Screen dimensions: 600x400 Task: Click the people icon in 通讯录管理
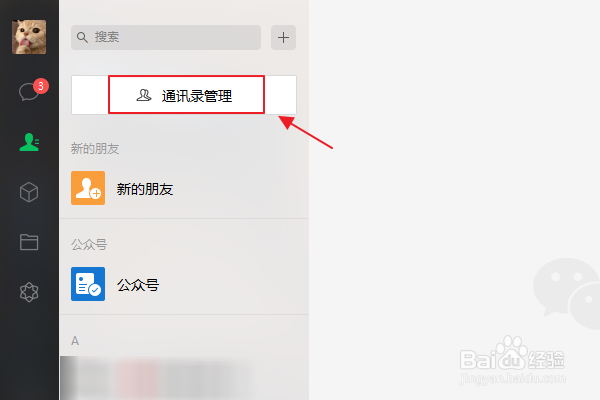click(x=144, y=95)
